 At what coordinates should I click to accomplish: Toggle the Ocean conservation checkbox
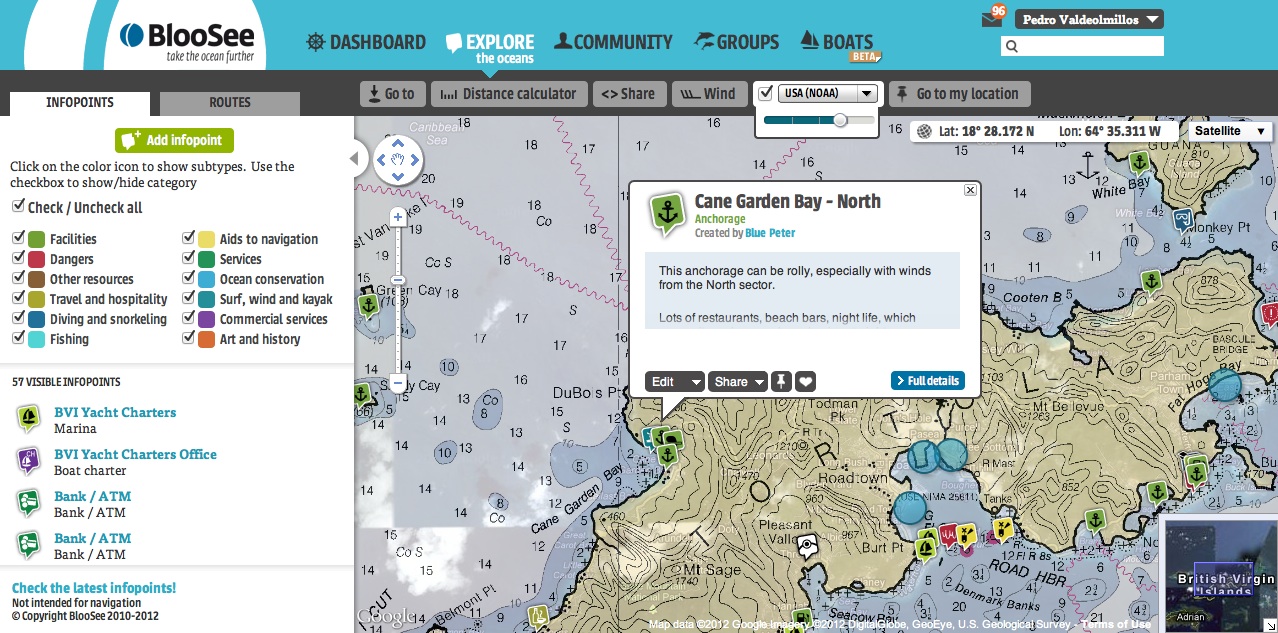point(188,278)
